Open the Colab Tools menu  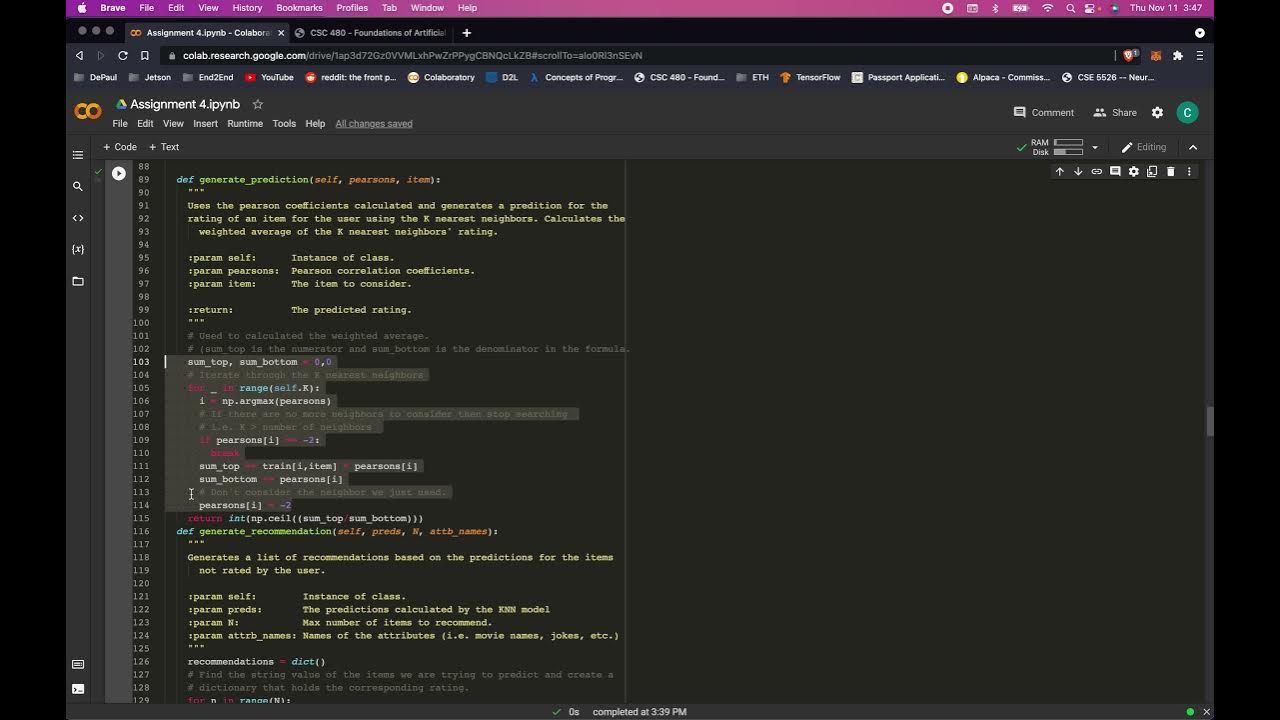point(284,124)
